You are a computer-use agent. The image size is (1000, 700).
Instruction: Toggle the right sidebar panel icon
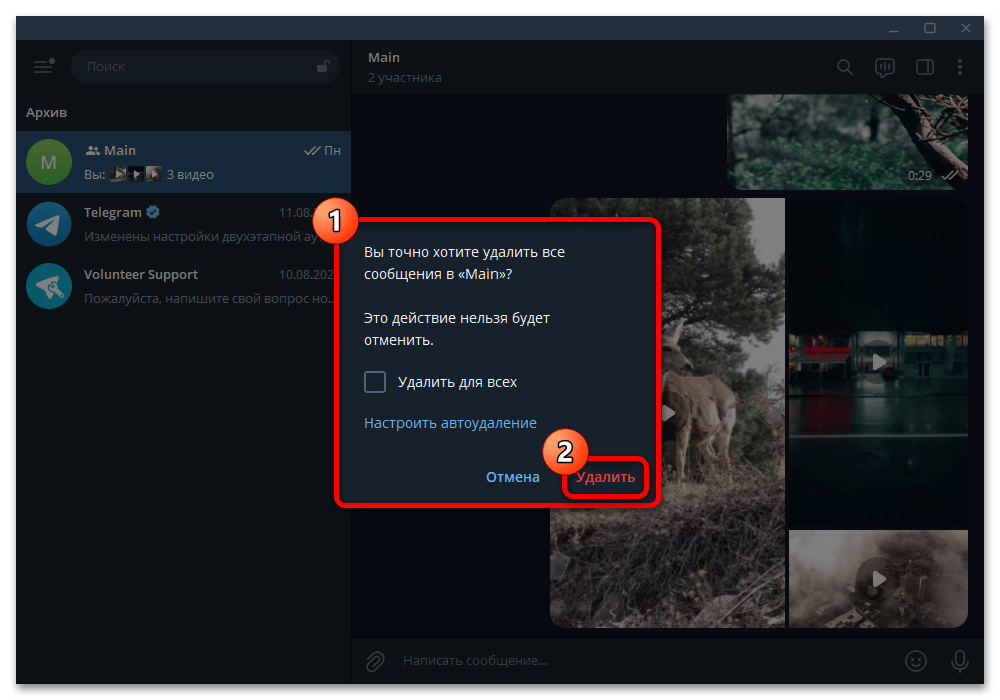point(924,67)
